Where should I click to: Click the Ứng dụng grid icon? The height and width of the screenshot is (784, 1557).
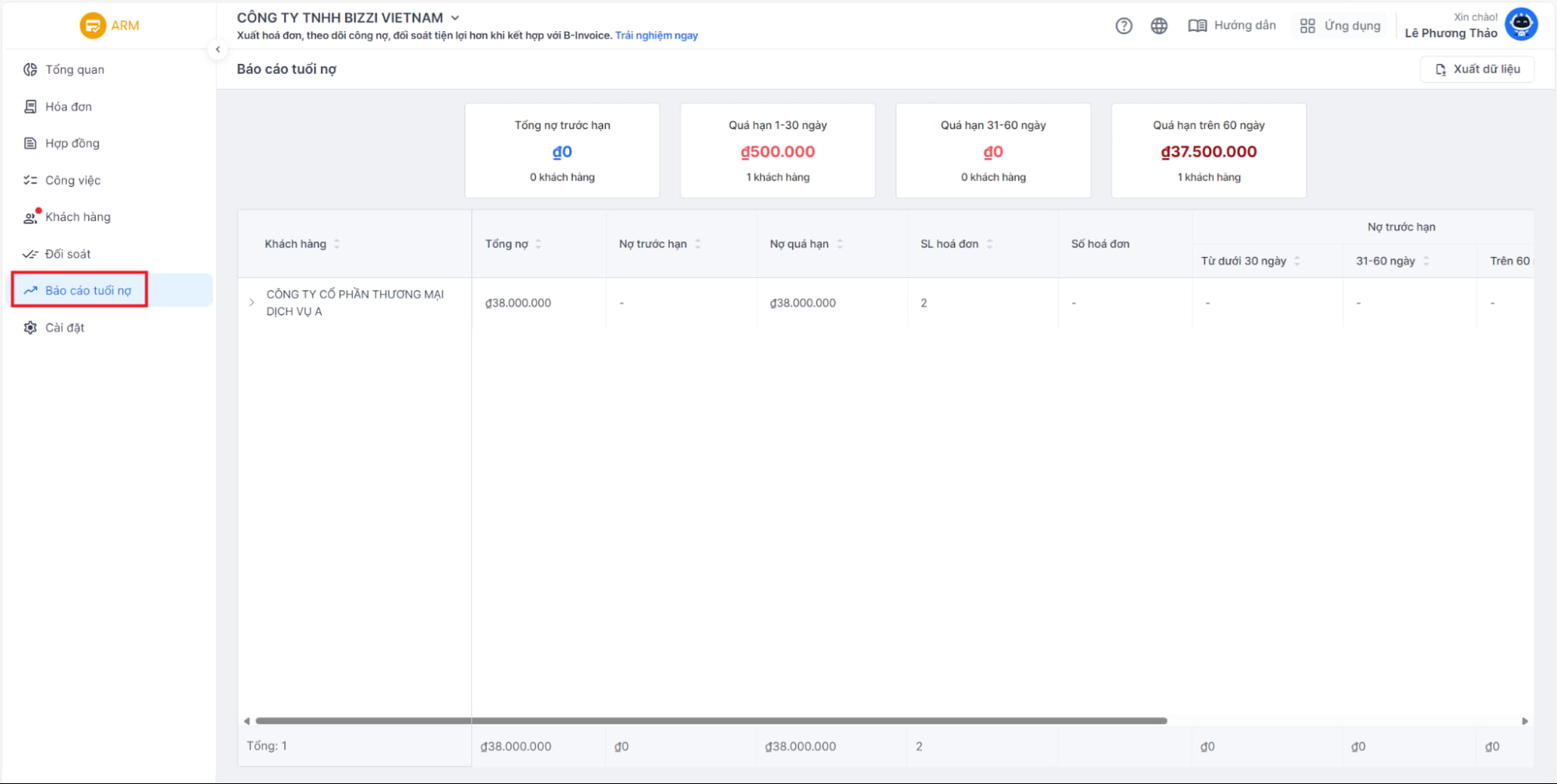point(1308,26)
